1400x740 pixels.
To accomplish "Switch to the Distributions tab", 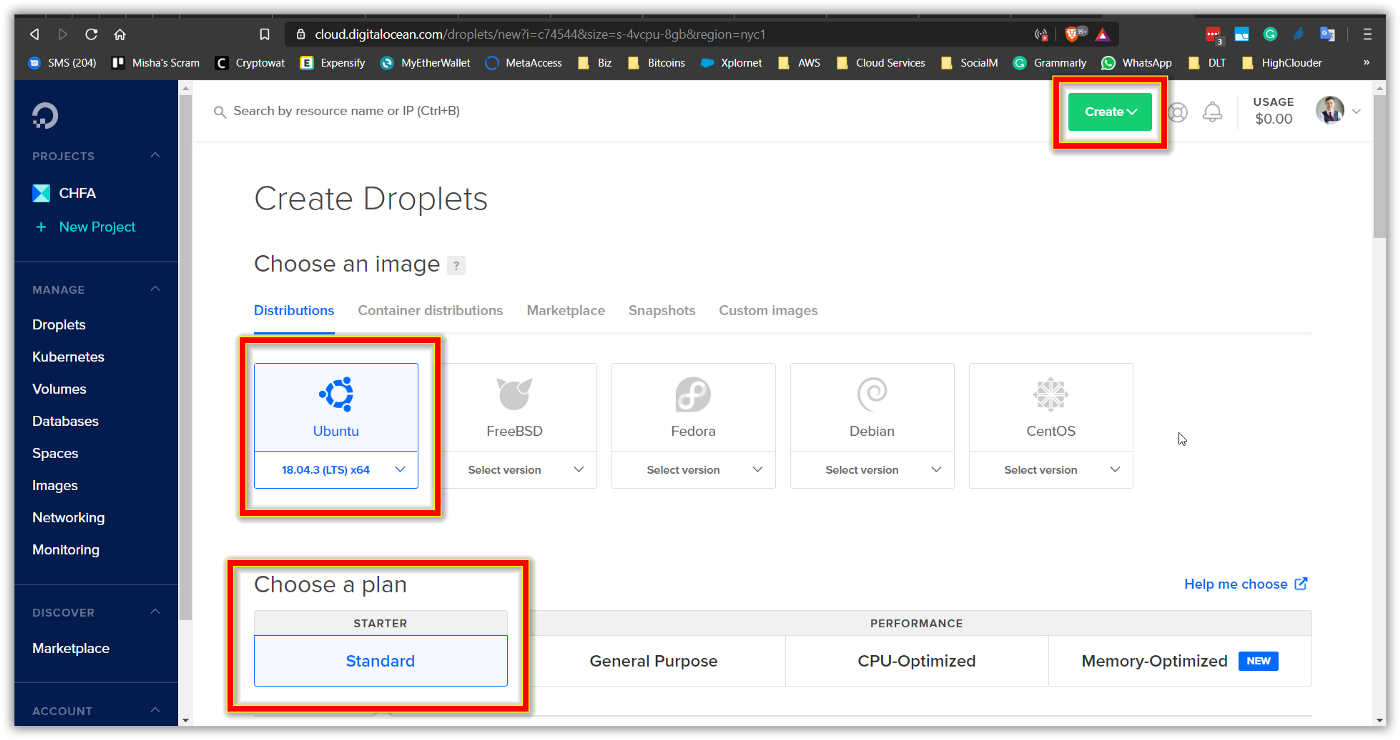I will [294, 311].
